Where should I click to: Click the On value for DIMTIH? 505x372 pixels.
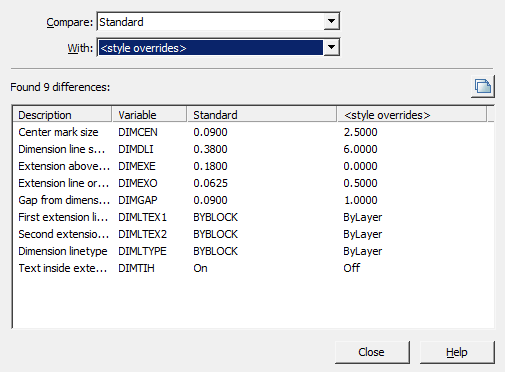(200, 268)
